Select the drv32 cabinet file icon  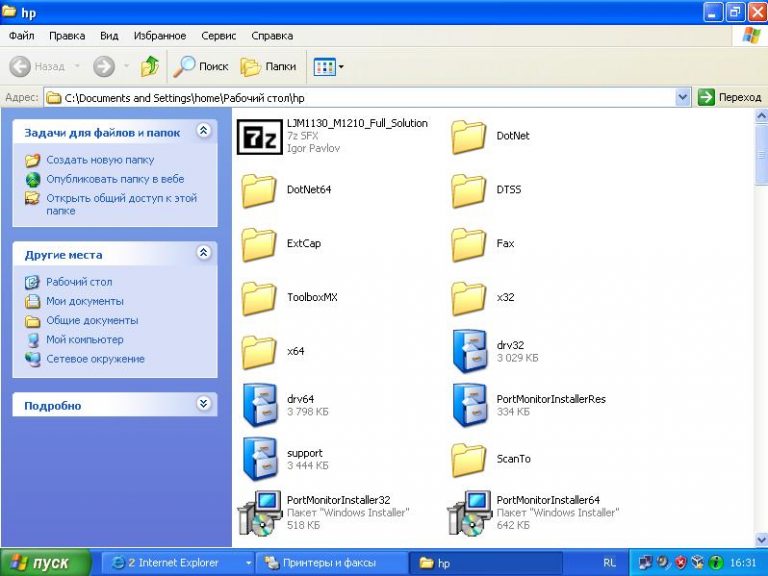tap(470, 351)
